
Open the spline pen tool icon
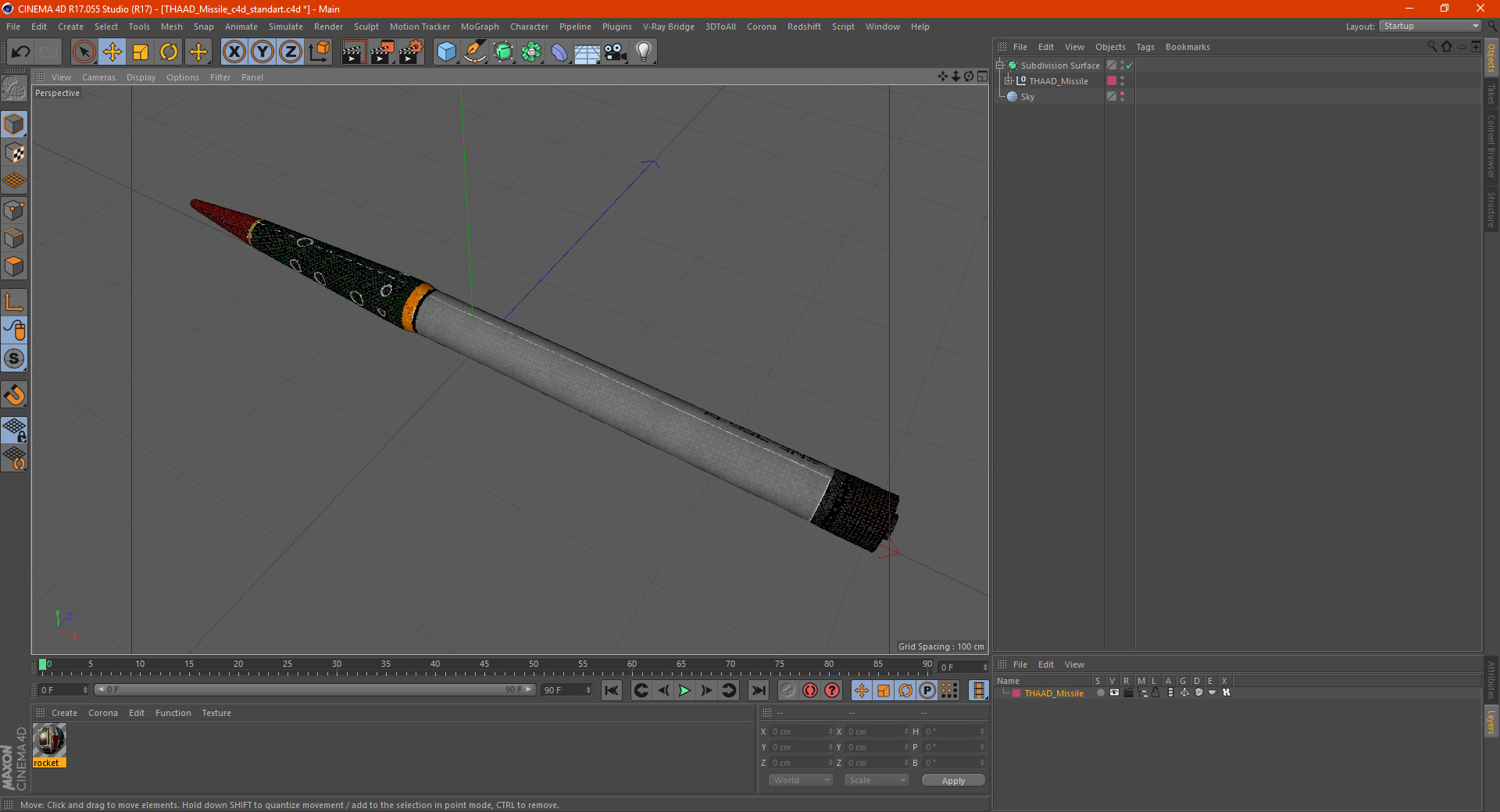[x=475, y=52]
